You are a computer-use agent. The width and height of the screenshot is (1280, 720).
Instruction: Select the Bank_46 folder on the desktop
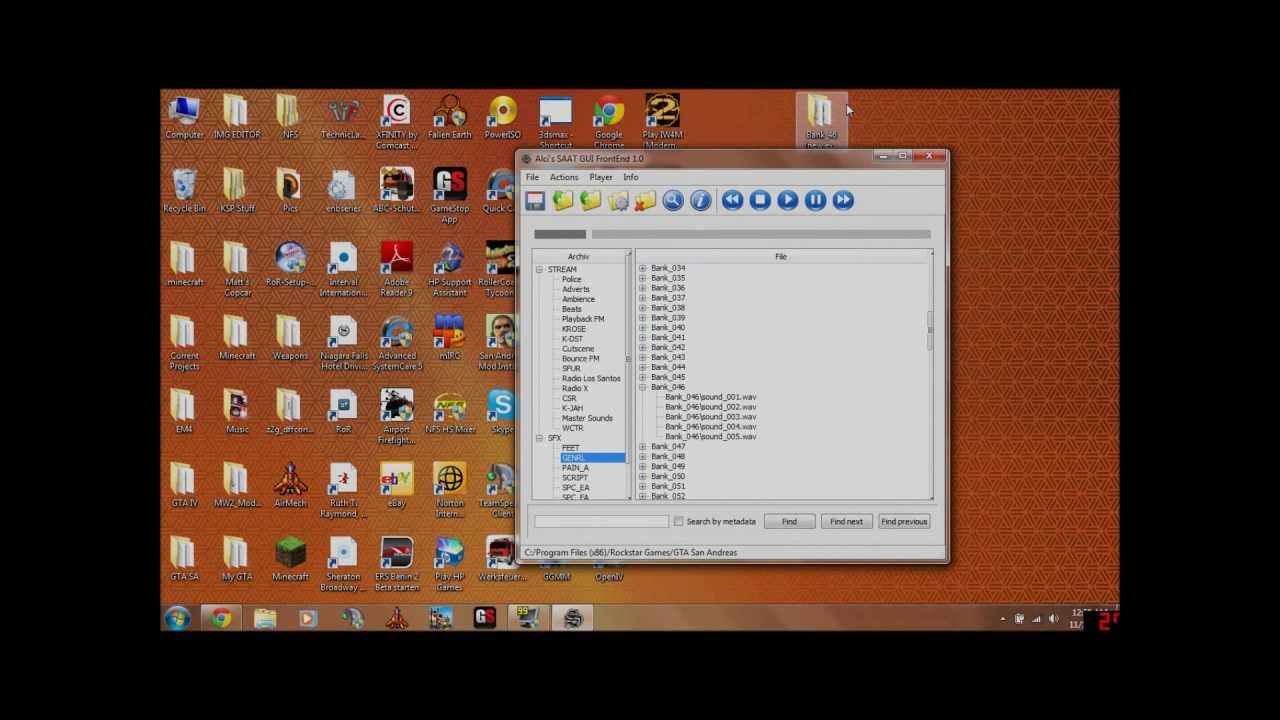(x=821, y=122)
